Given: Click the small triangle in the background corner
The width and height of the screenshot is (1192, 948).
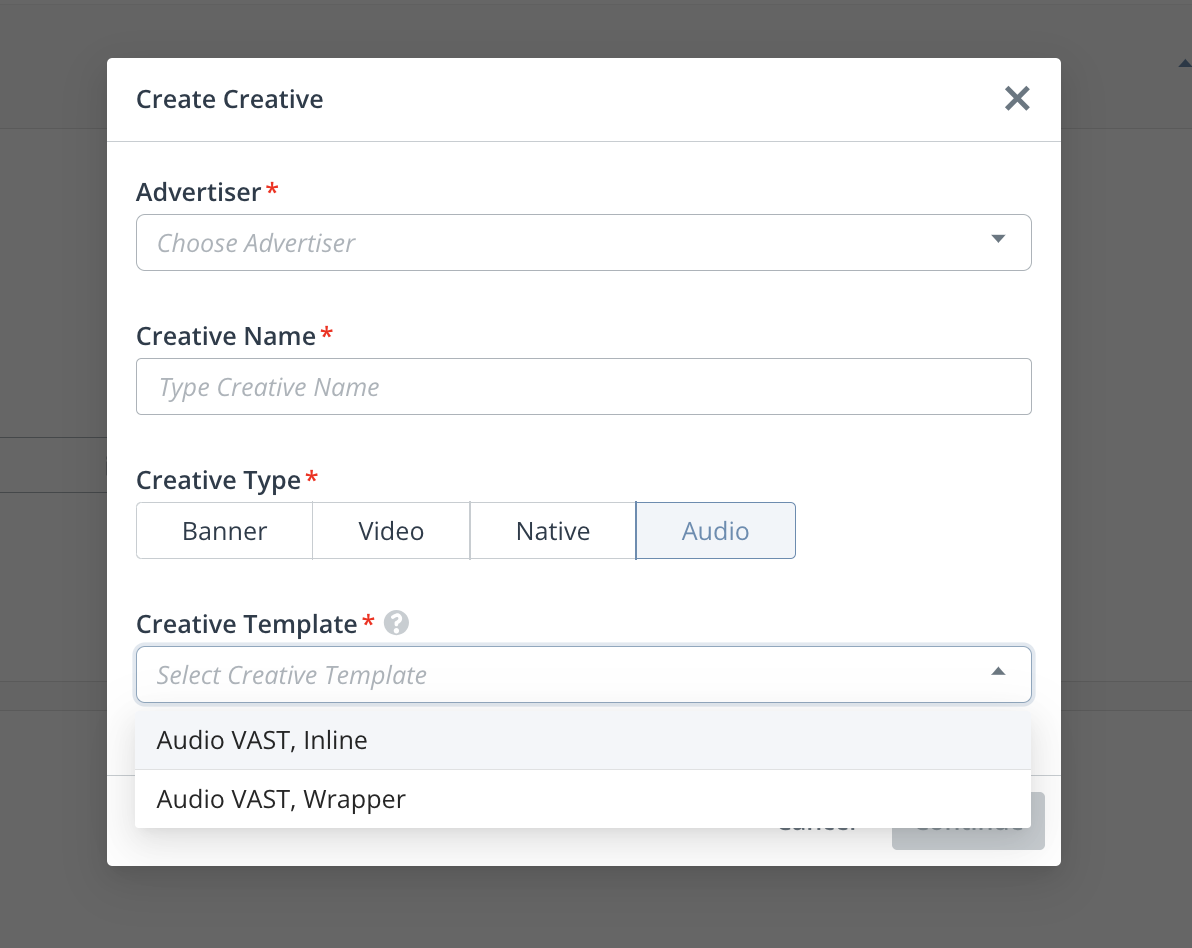Looking at the screenshot, I should point(1185,62).
